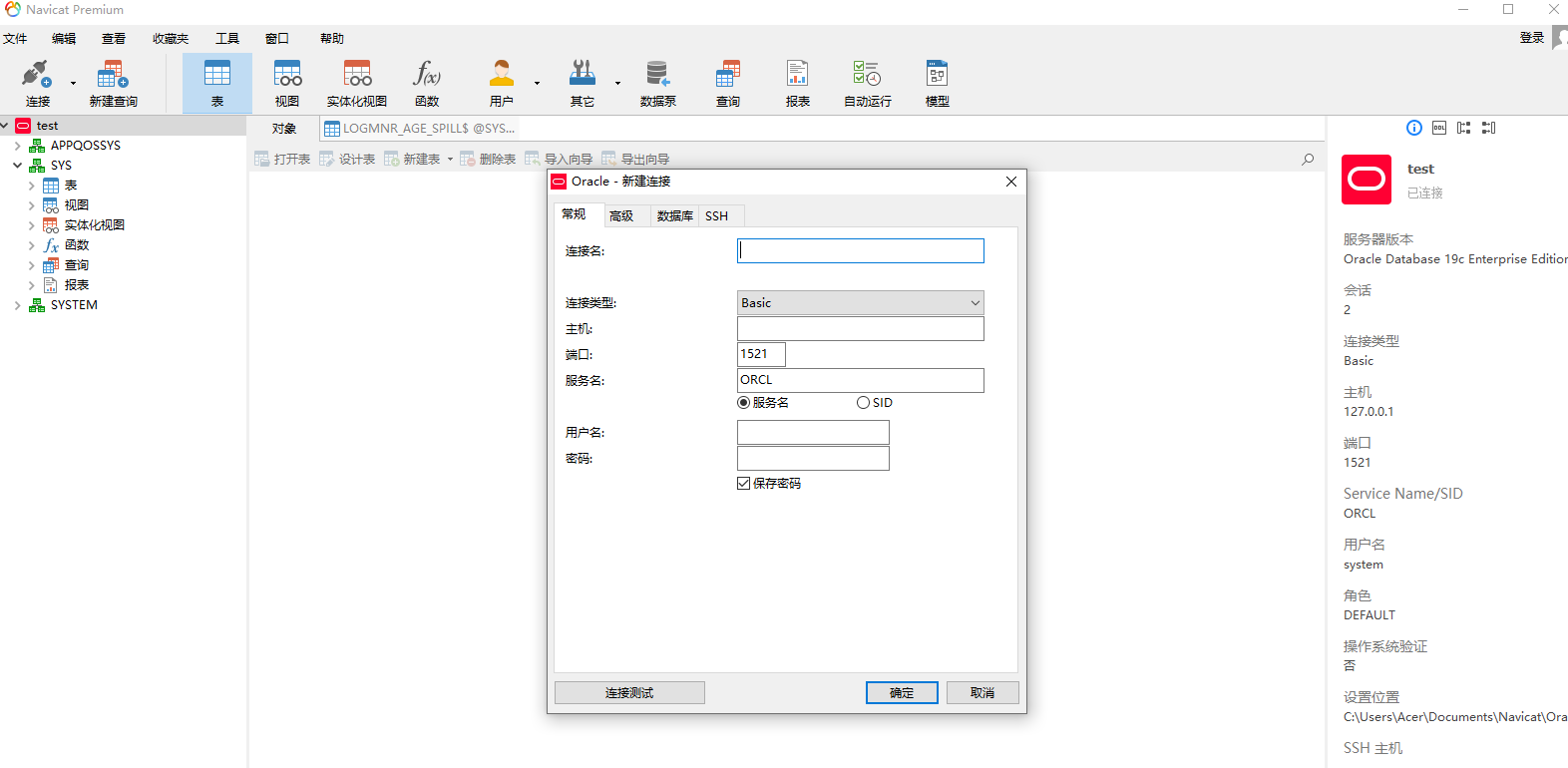This screenshot has width=1568, height=768.
Task: Close the Oracle 新建连接 dialog
Action: 1011,182
